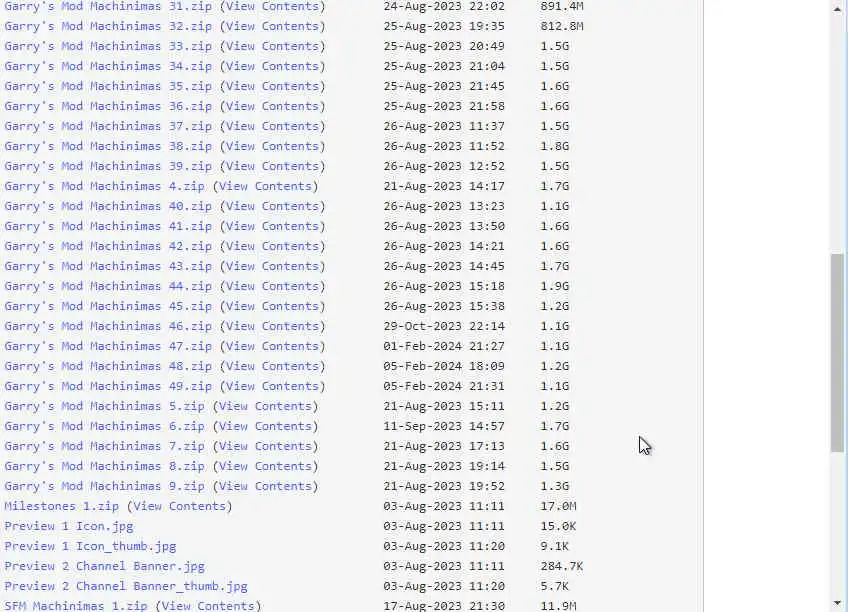The width and height of the screenshot is (848, 612).
Task: View Contents of Machinimas 47.zip
Action: point(273,347)
